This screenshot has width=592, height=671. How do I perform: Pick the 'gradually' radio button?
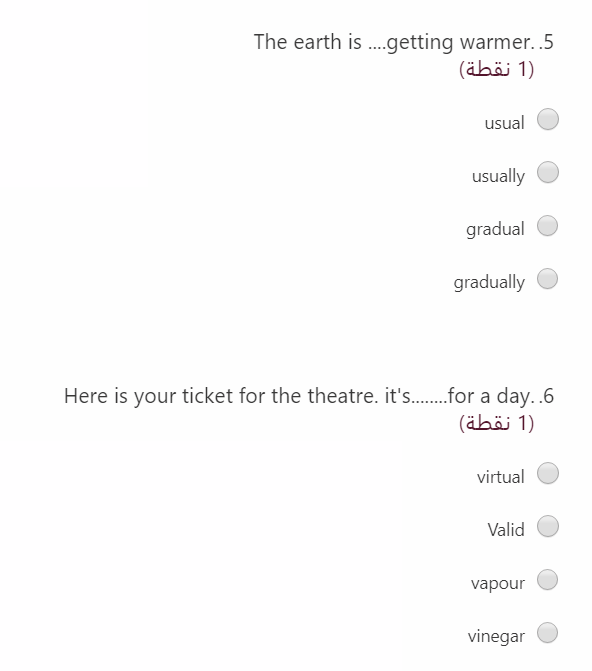tap(547, 279)
